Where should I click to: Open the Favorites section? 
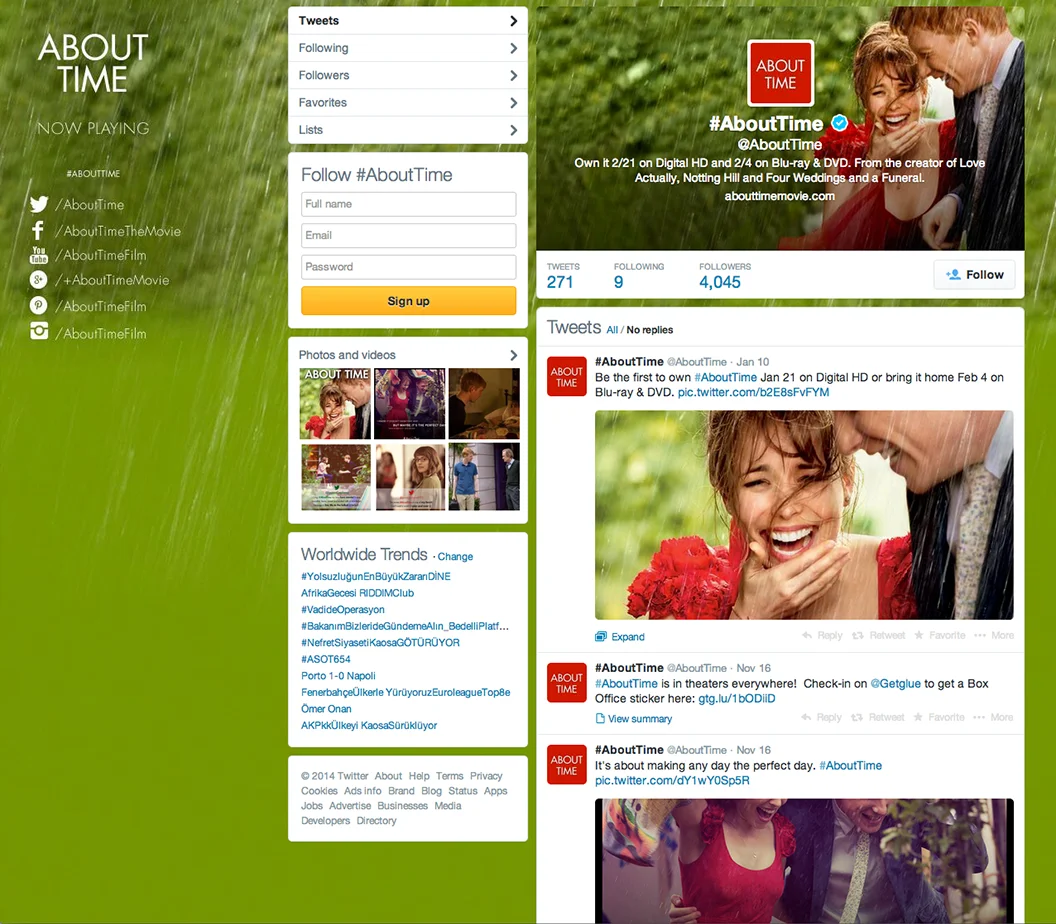tap(408, 102)
